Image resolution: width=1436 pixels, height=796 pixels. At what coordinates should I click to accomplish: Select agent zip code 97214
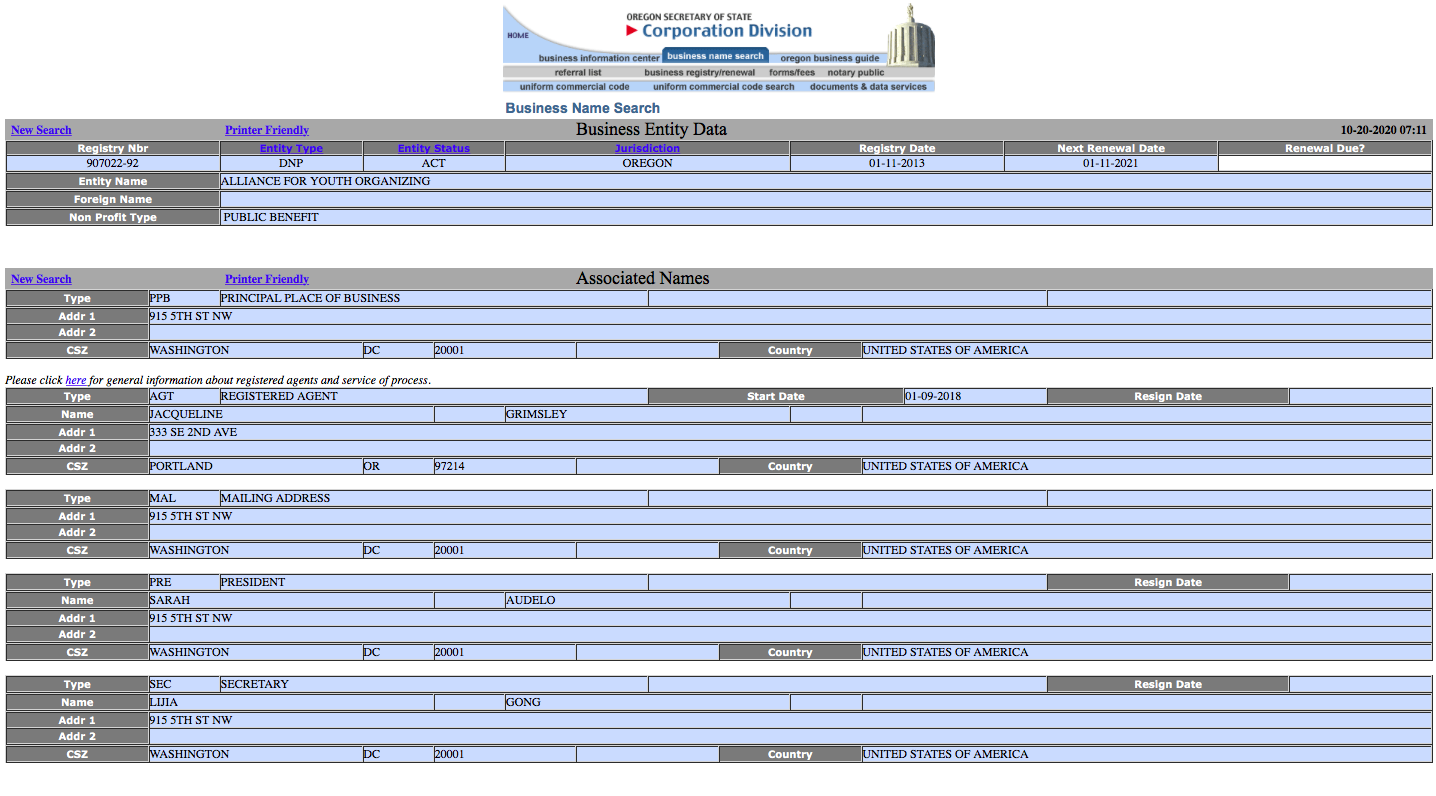tap(449, 466)
